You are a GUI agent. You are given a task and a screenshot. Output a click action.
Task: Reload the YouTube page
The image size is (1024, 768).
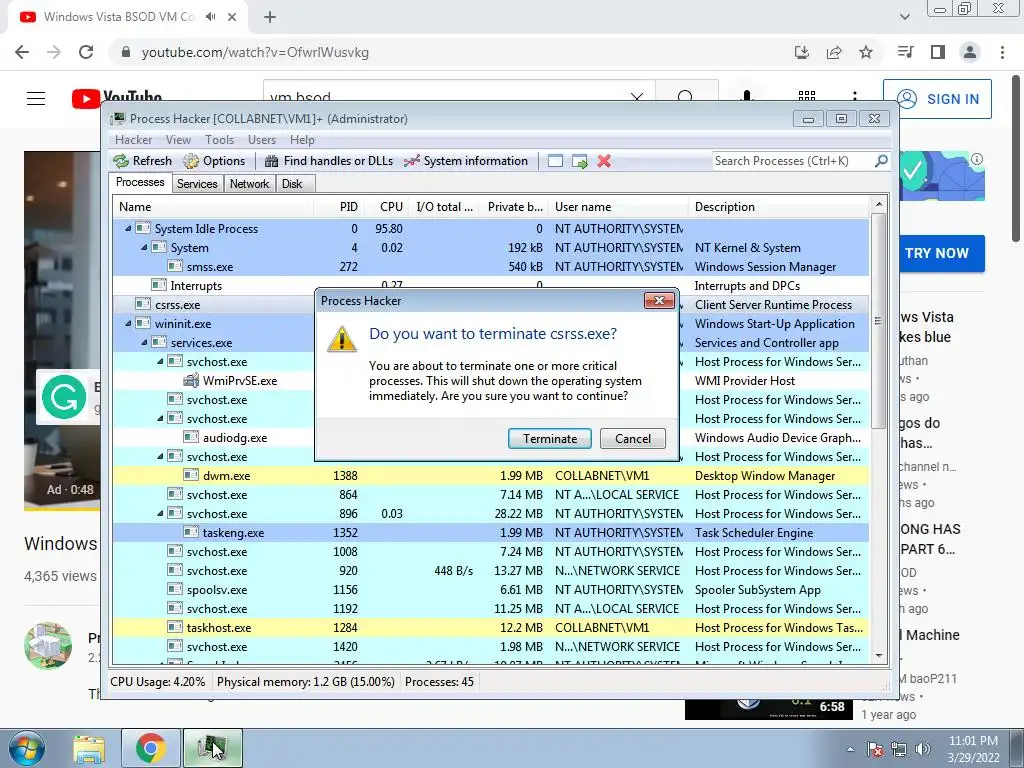[x=86, y=52]
